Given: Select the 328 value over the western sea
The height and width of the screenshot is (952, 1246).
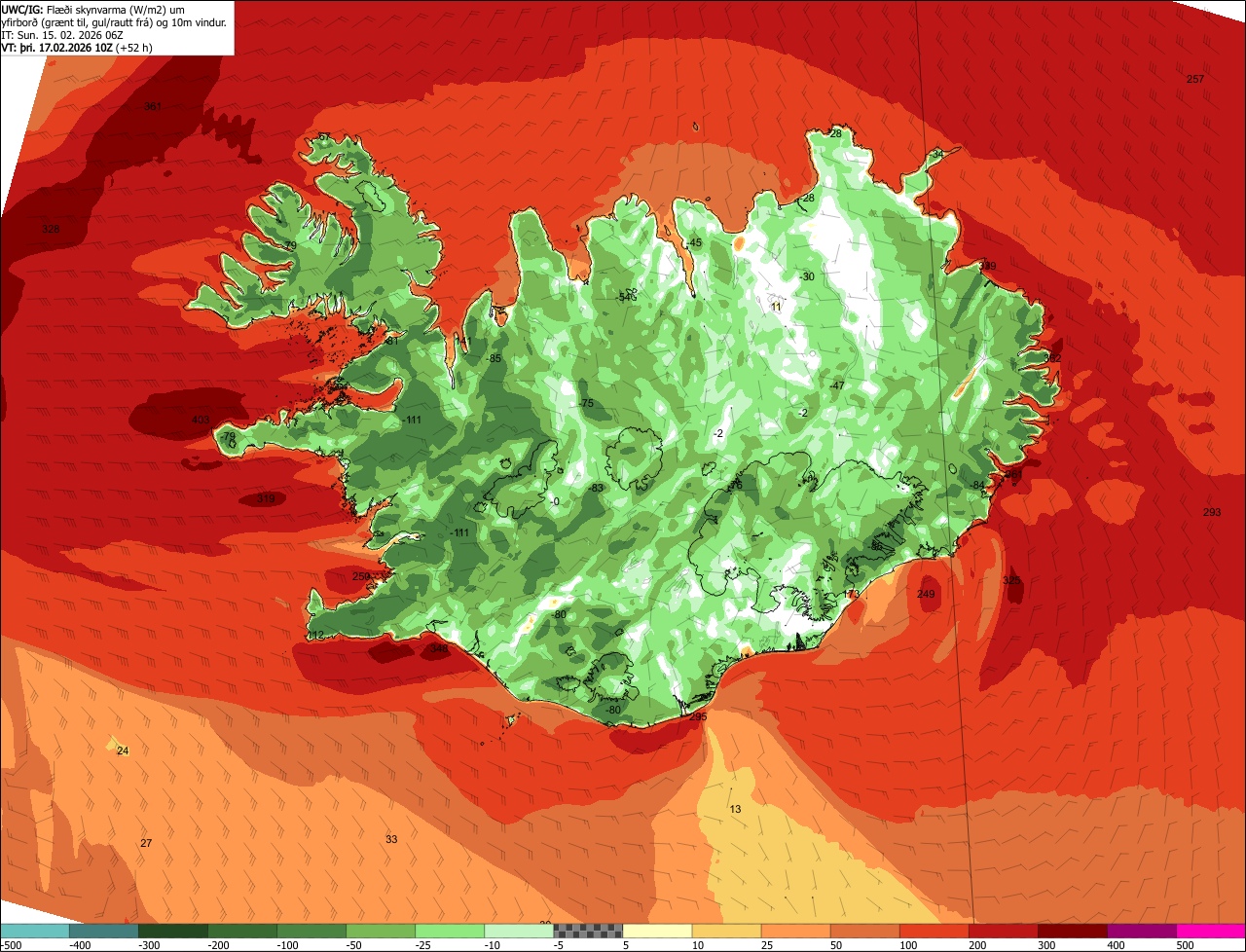Looking at the screenshot, I should click(x=51, y=230).
